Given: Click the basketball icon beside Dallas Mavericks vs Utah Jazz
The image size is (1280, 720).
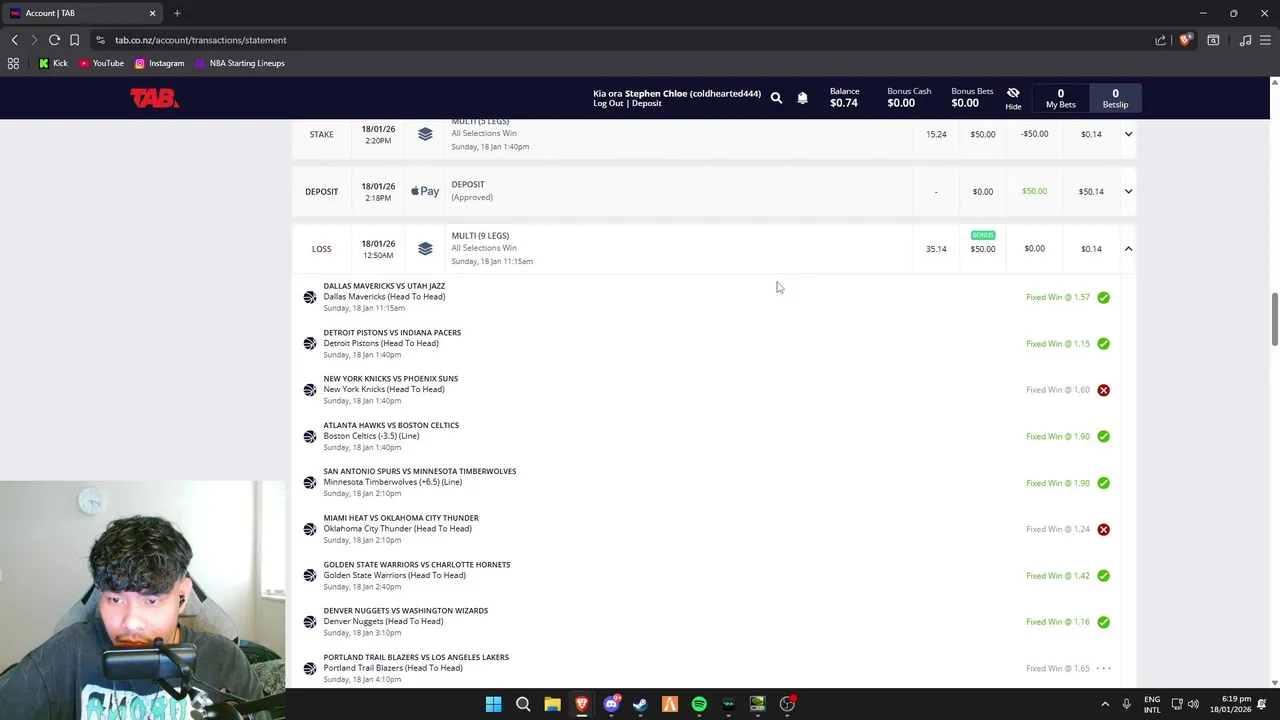Looking at the screenshot, I should click(310, 297).
